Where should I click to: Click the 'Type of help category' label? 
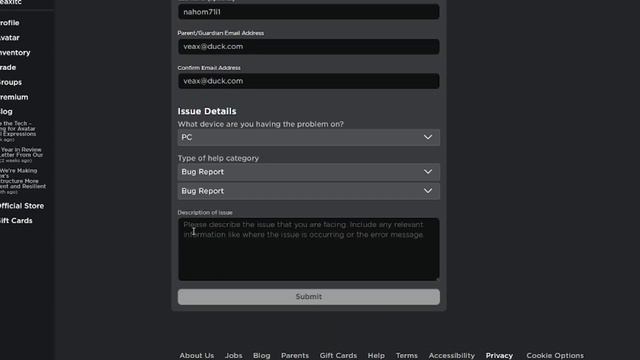[218, 158]
